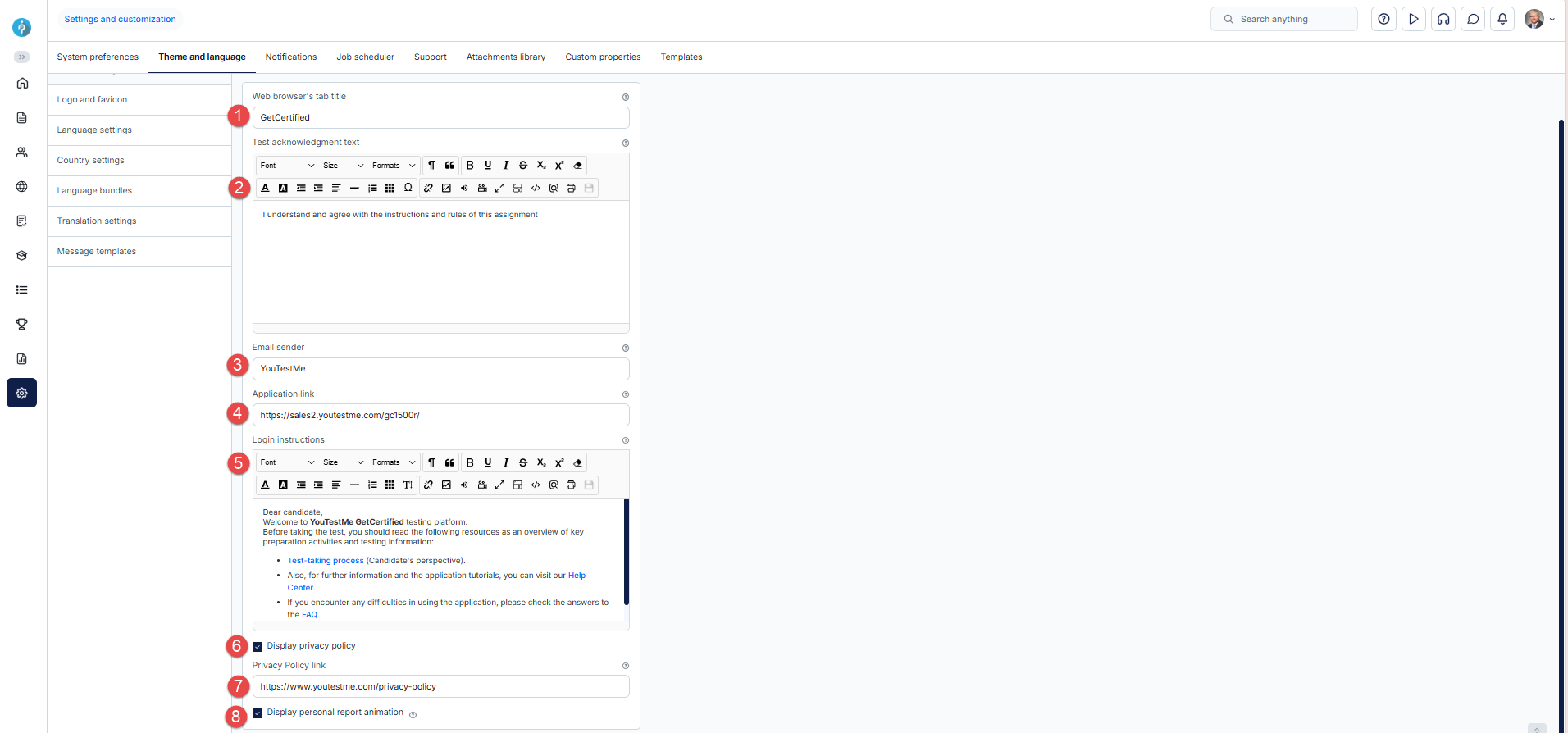
Task: Click insert link icon in Login instructions editor
Action: pos(428,485)
